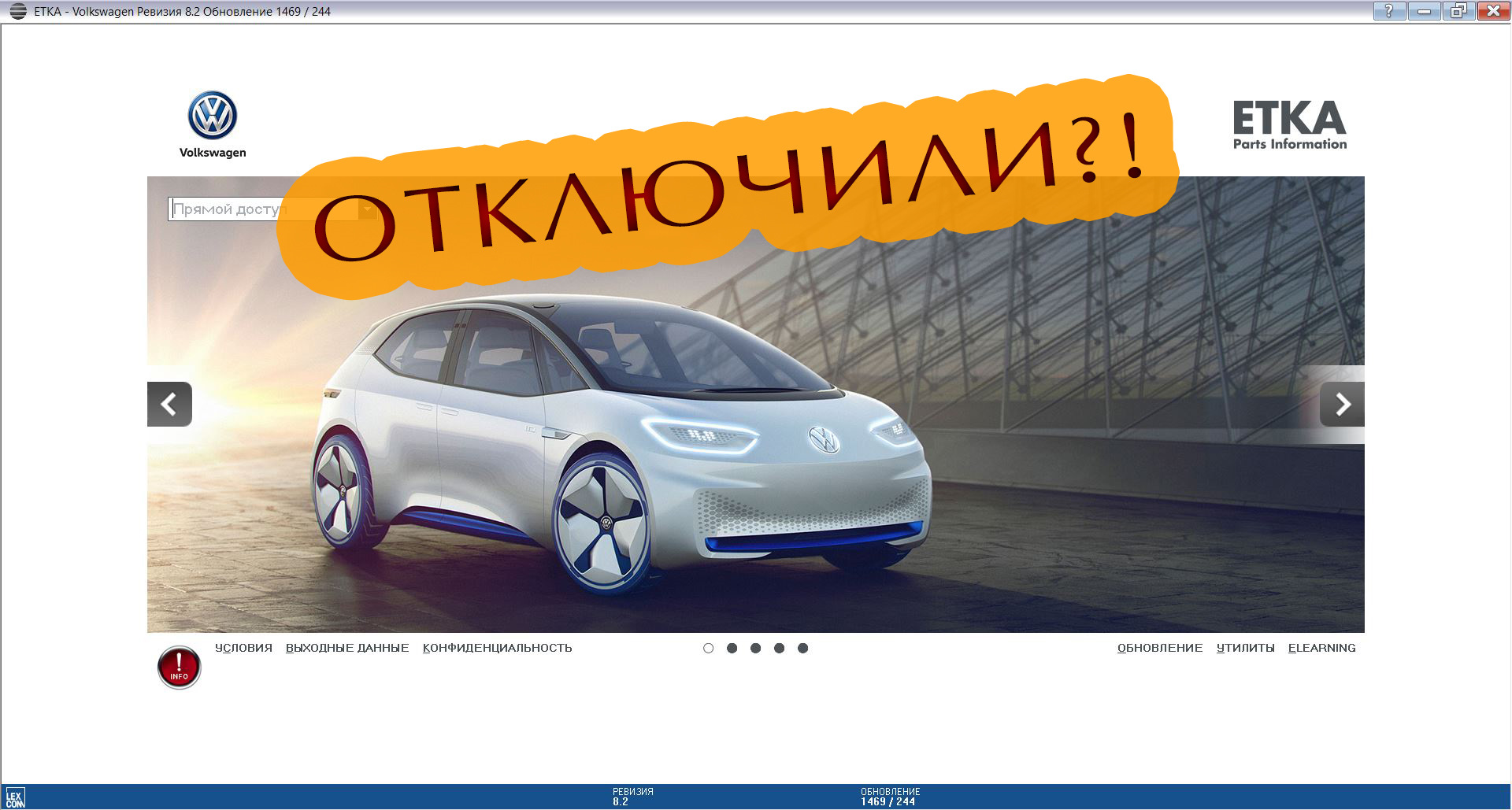This screenshot has width=1512, height=810.
Task: Select the second slide indicator dot
Action: [732, 648]
